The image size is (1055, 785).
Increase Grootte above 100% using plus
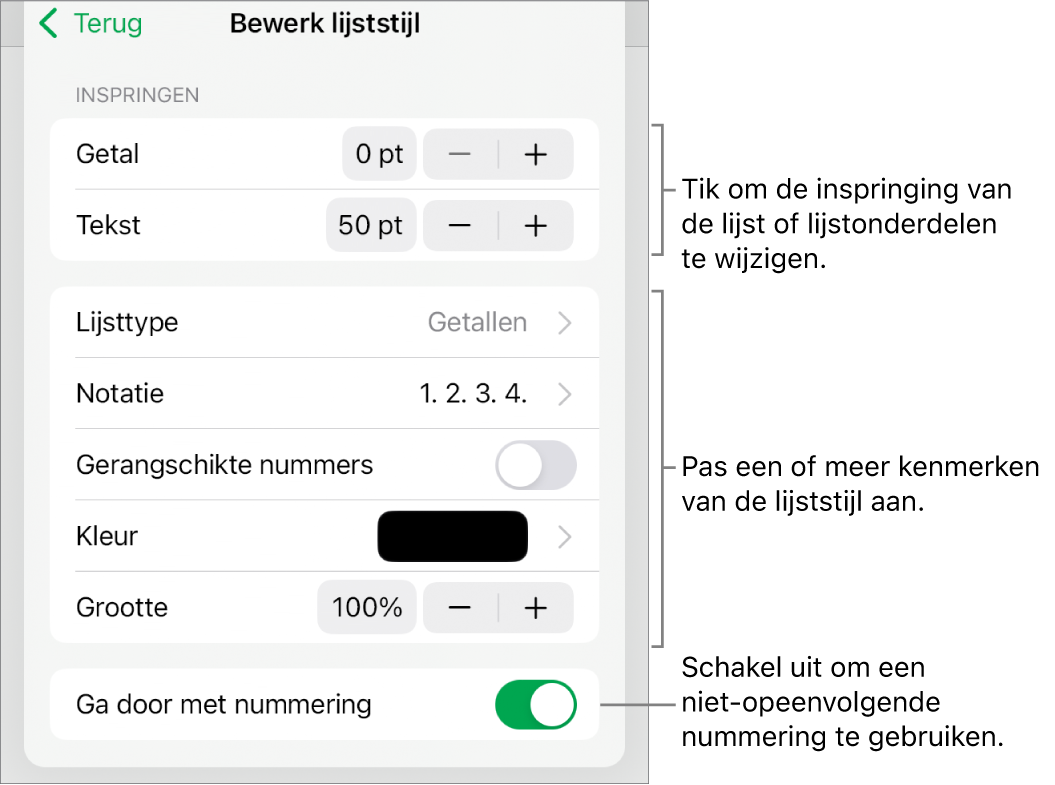pos(536,606)
